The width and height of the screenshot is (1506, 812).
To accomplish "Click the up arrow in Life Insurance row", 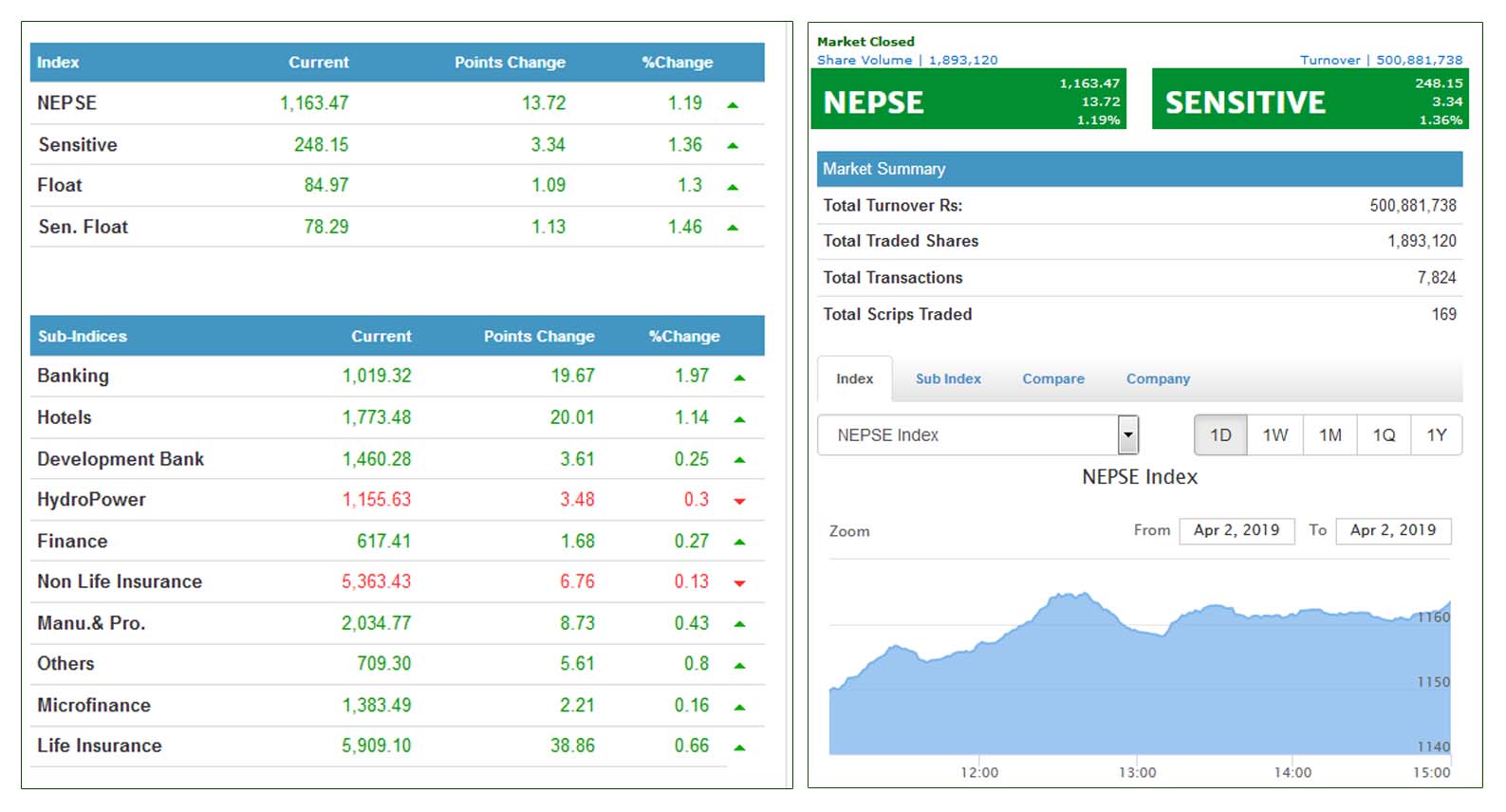I will pyautogui.click(x=739, y=747).
